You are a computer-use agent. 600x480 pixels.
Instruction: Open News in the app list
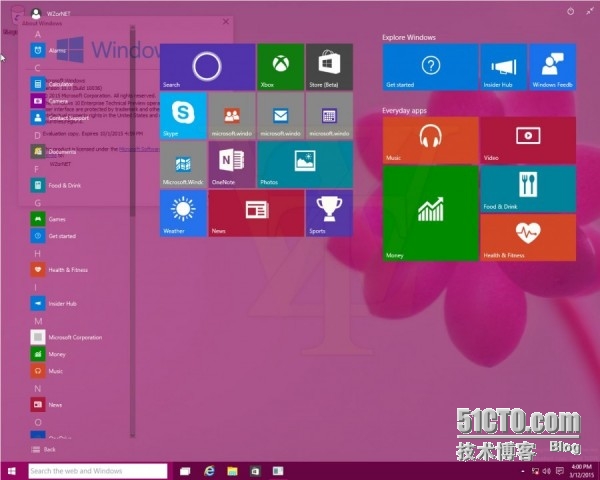pyautogui.click(x=47, y=405)
